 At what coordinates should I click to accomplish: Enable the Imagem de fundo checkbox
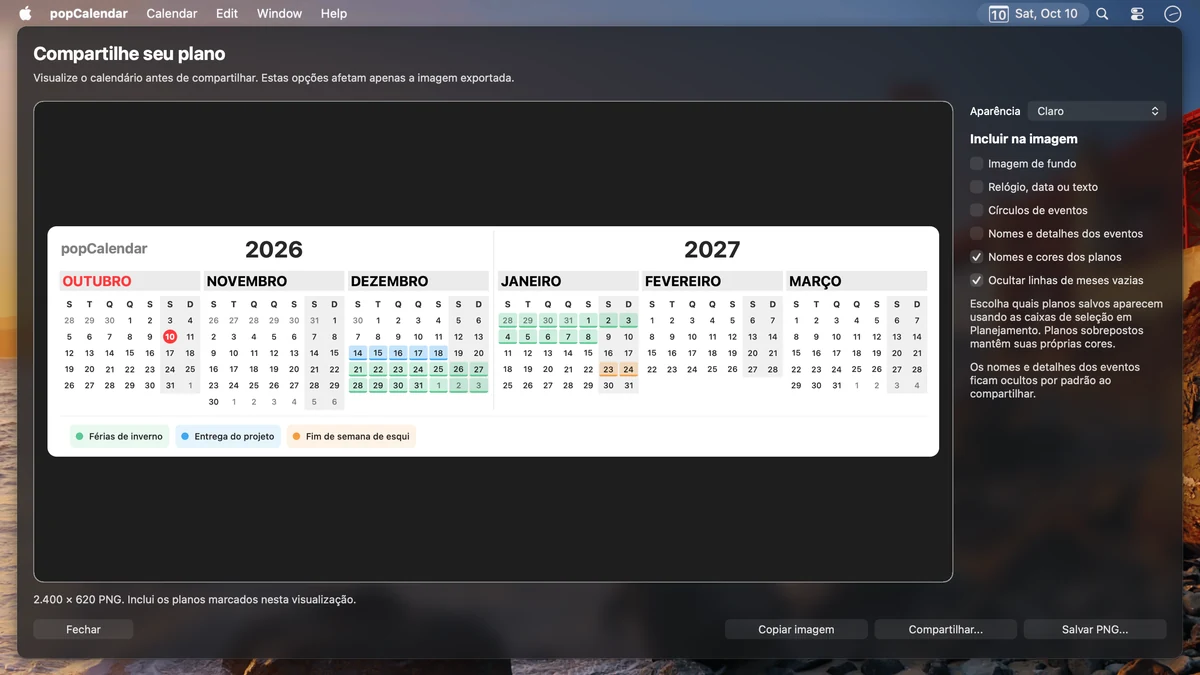pos(977,164)
